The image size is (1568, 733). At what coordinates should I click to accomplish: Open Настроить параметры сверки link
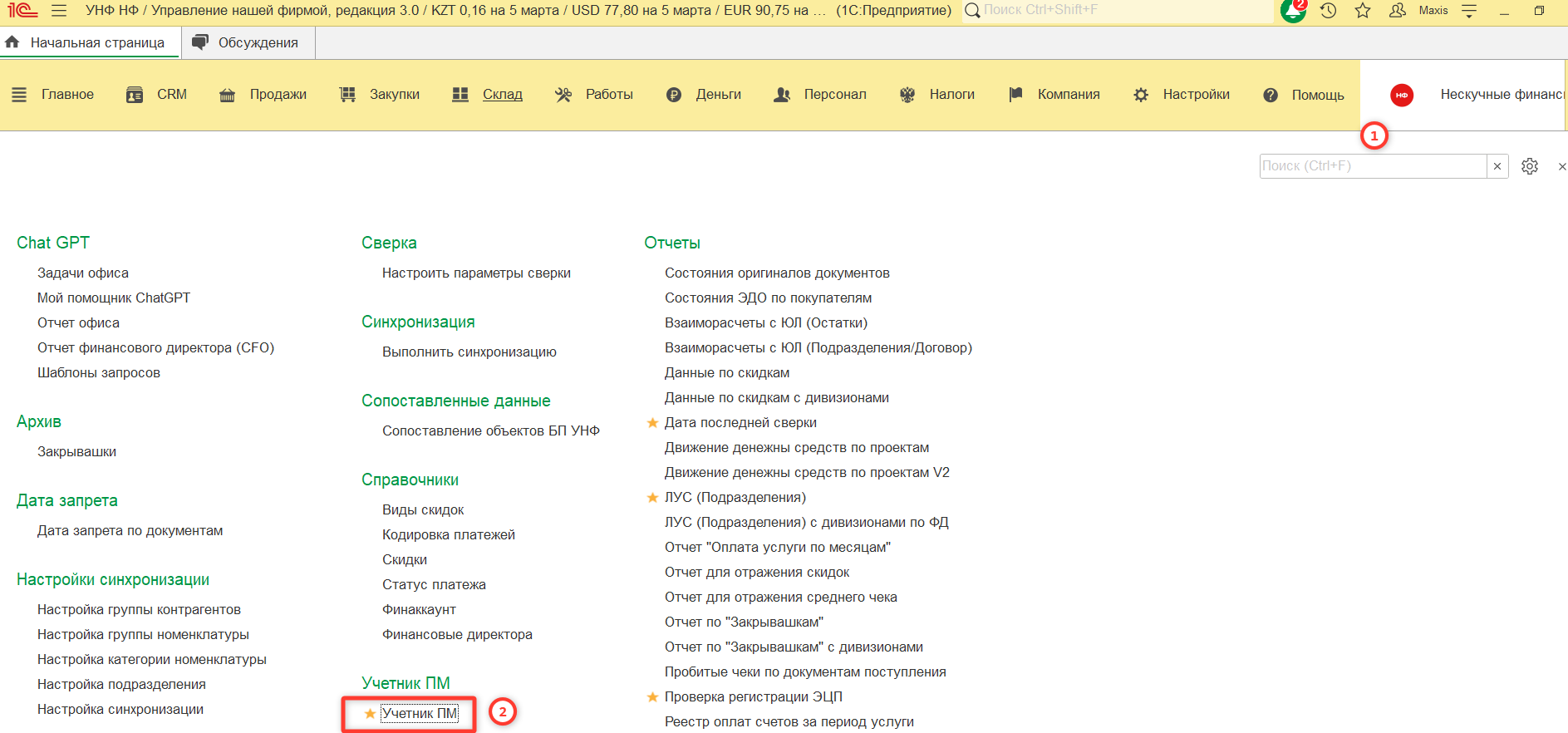click(476, 273)
